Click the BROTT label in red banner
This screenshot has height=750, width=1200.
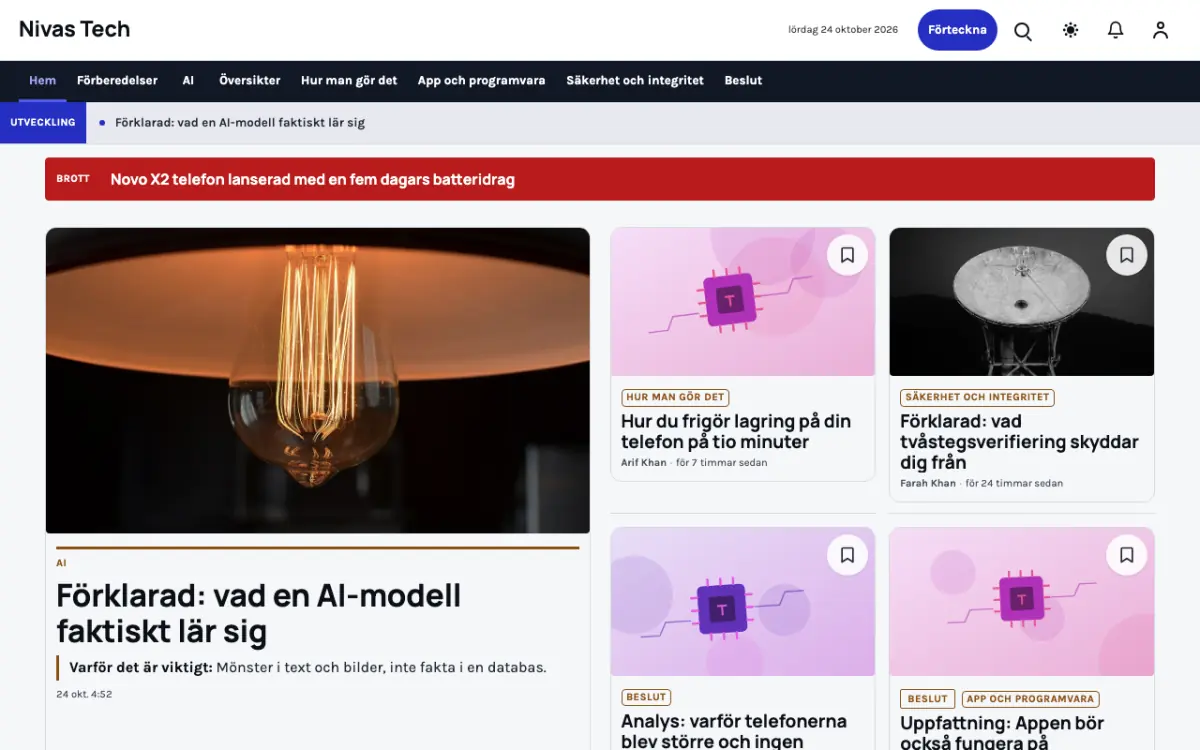73,179
